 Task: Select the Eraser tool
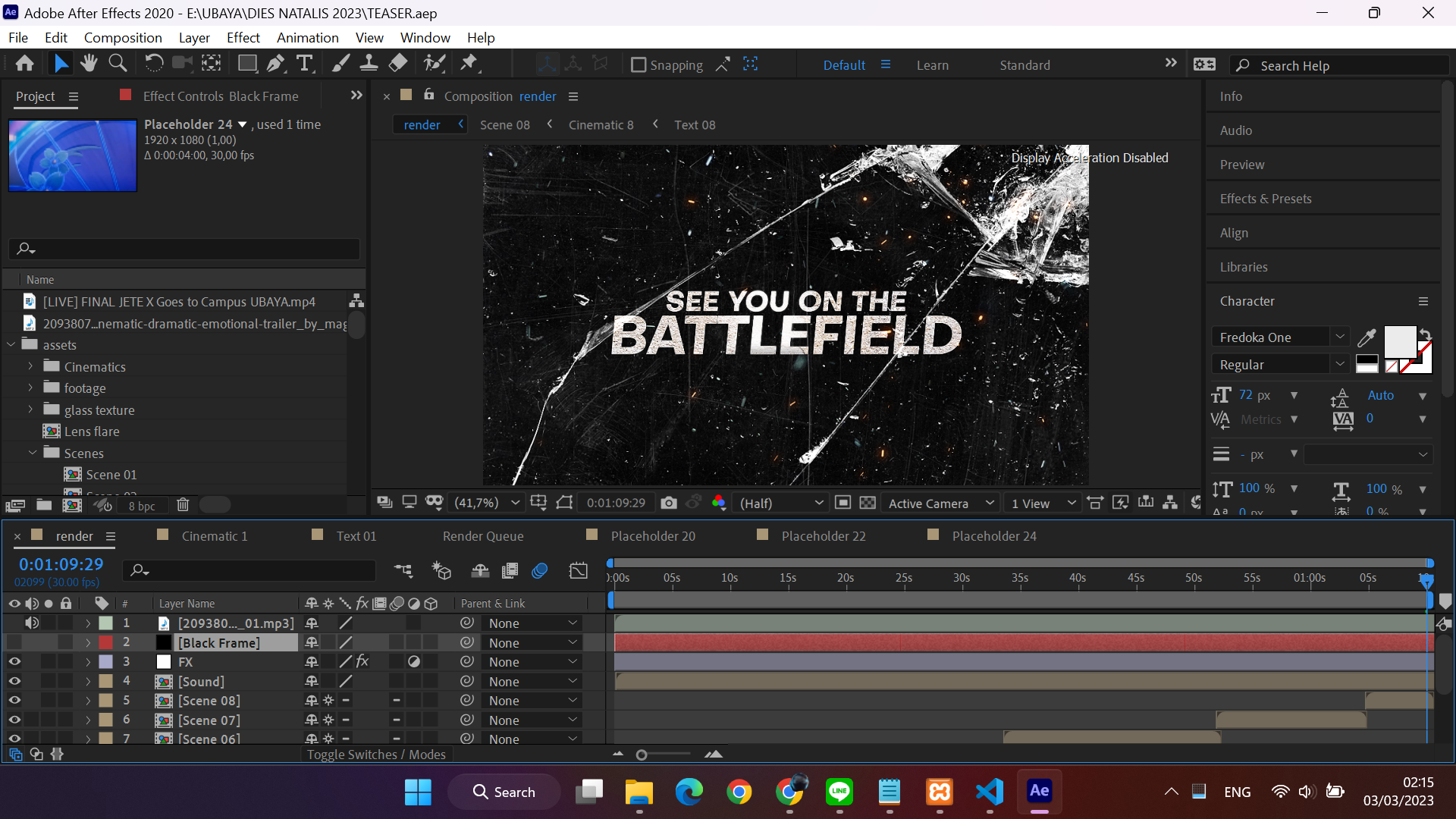tap(398, 64)
